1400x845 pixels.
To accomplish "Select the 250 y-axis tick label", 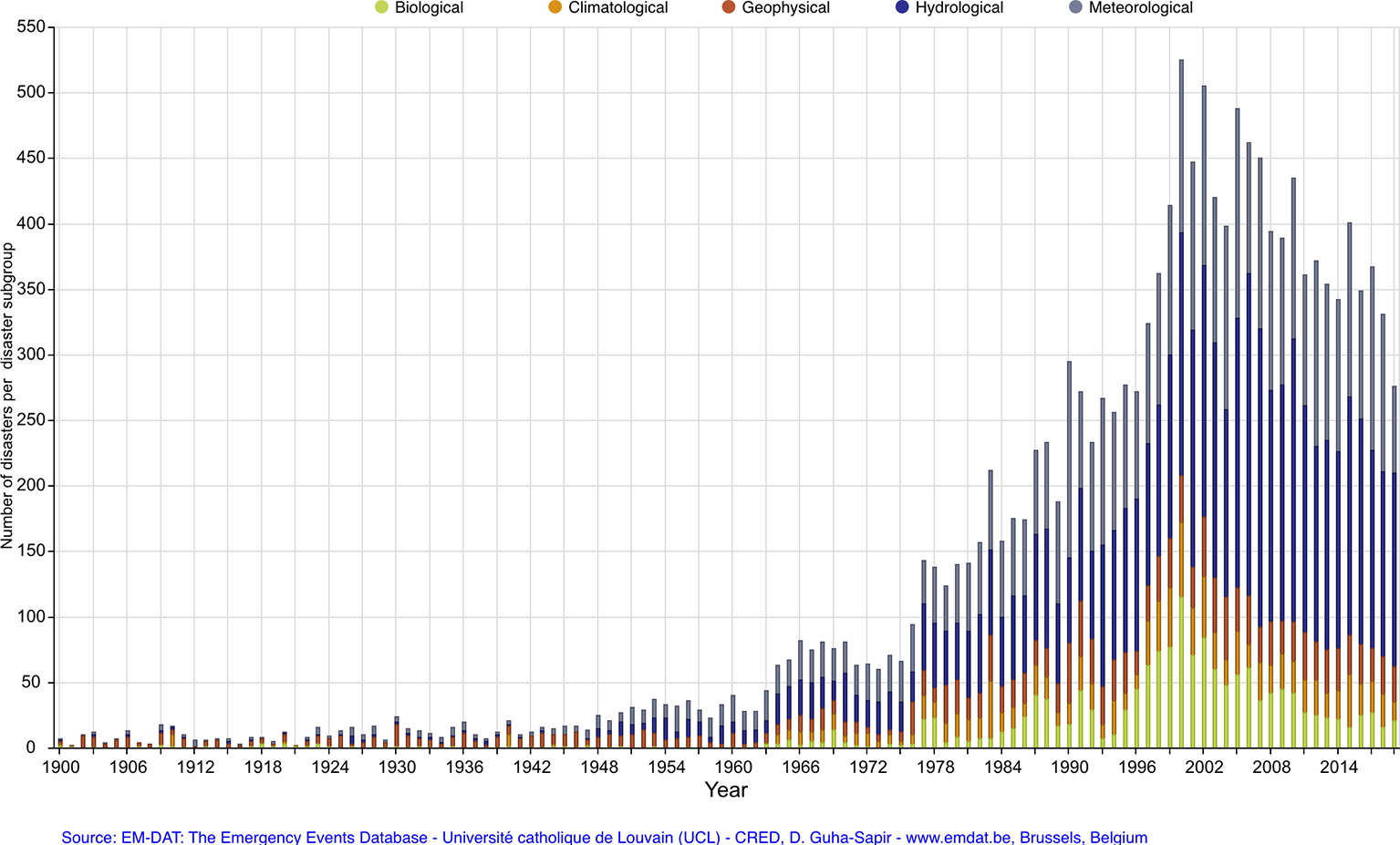I will [x=31, y=420].
